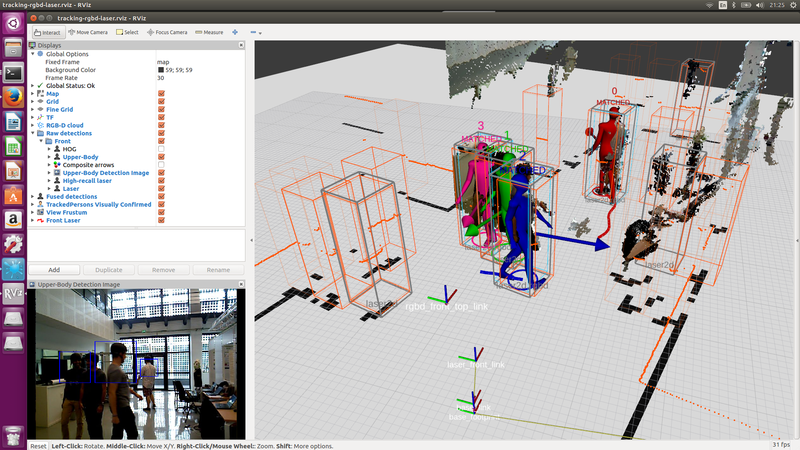The image size is (800, 450).
Task: Click the Add display button
Action: pyautogui.click(x=54, y=270)
